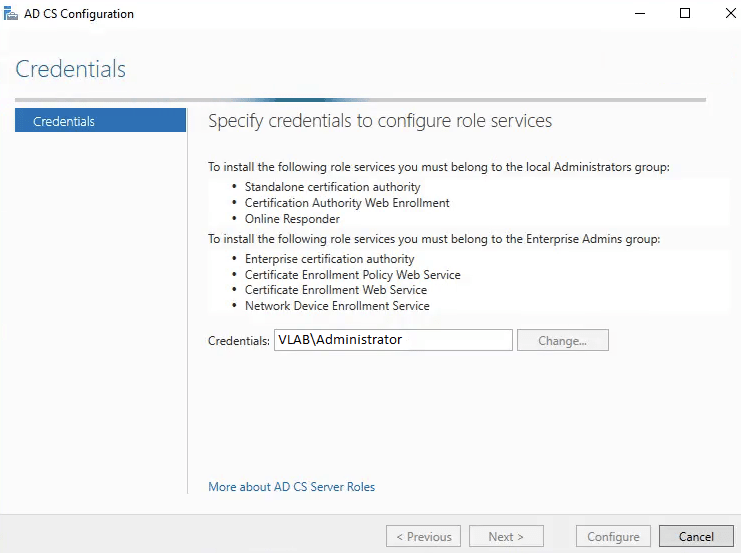The image size is (742, 555).
Task: Select the Online Responder list entry
Action: pos(292,219)
